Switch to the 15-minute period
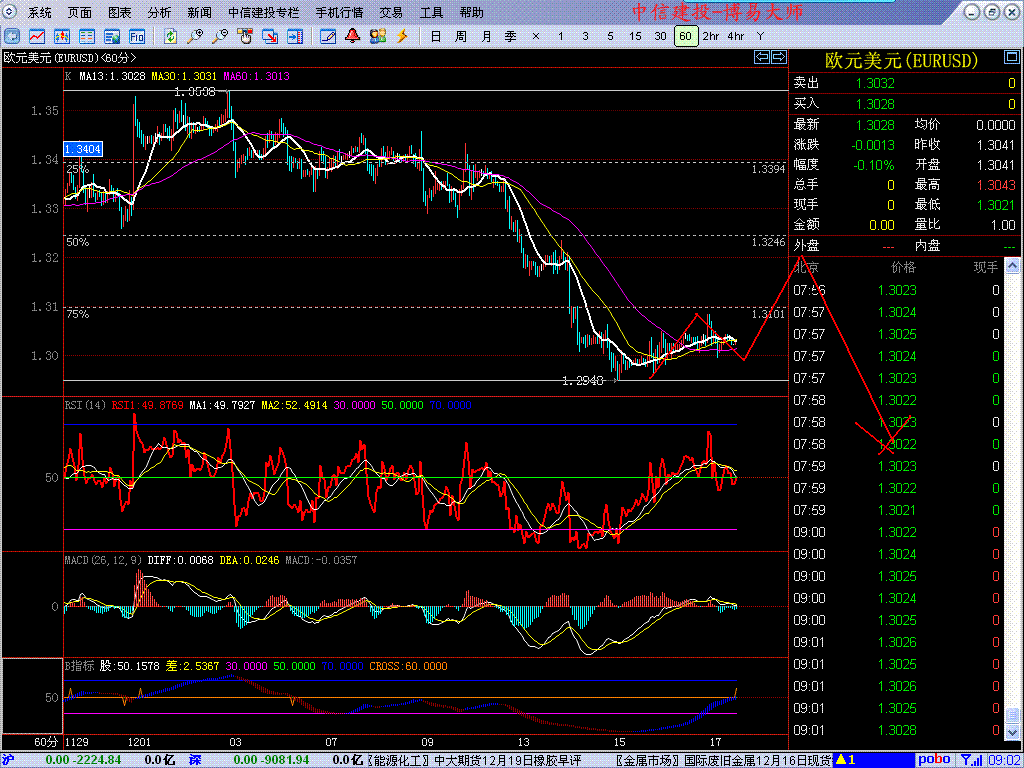The image size is (1024, 768). tap(635, 36)
